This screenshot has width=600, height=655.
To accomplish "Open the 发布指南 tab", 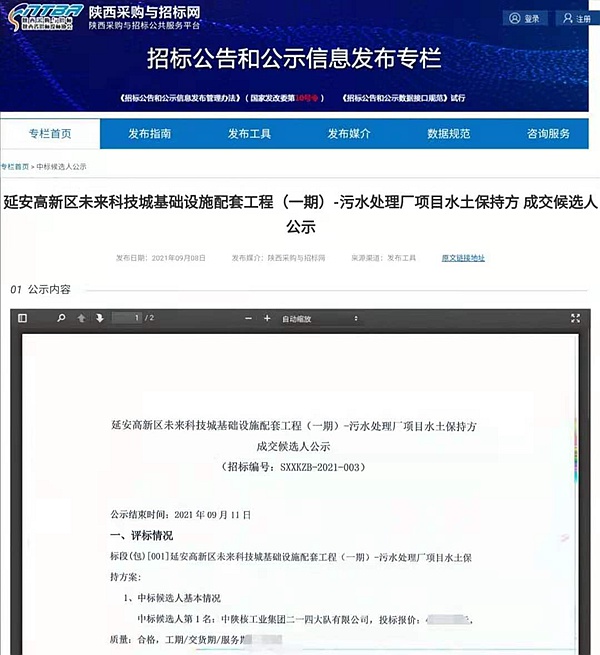I will coord(149,134).
